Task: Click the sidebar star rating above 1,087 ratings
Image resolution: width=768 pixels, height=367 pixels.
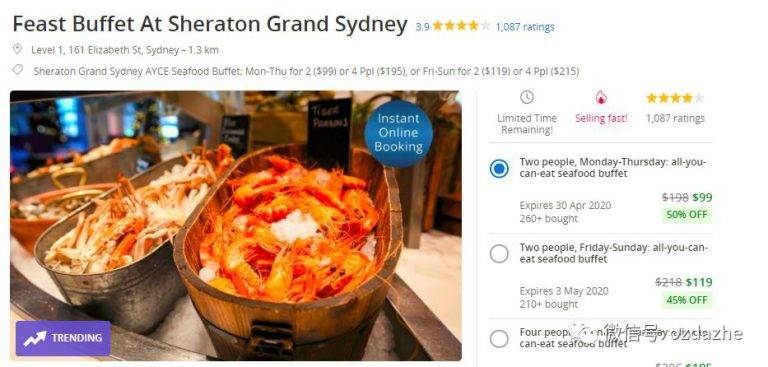Action: (675, 98)
